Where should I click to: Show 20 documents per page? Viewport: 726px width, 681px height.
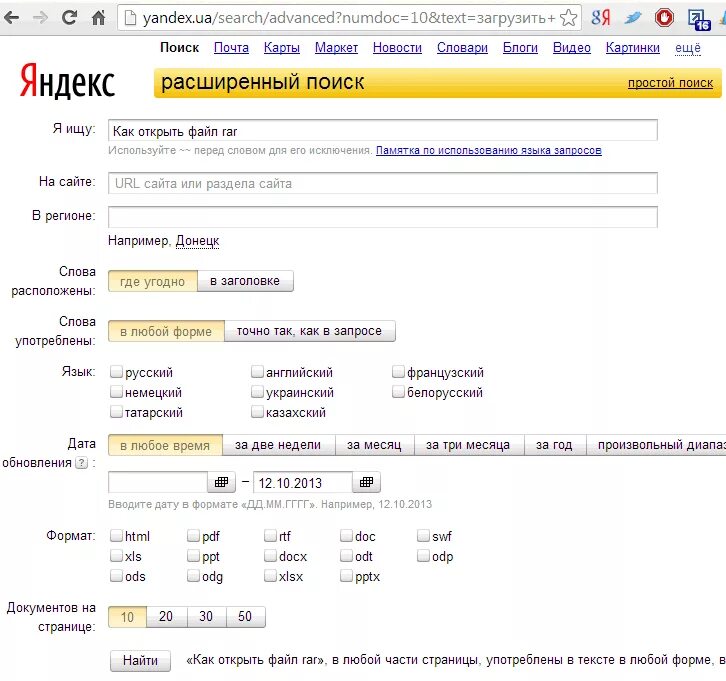(x=167, y=617)
